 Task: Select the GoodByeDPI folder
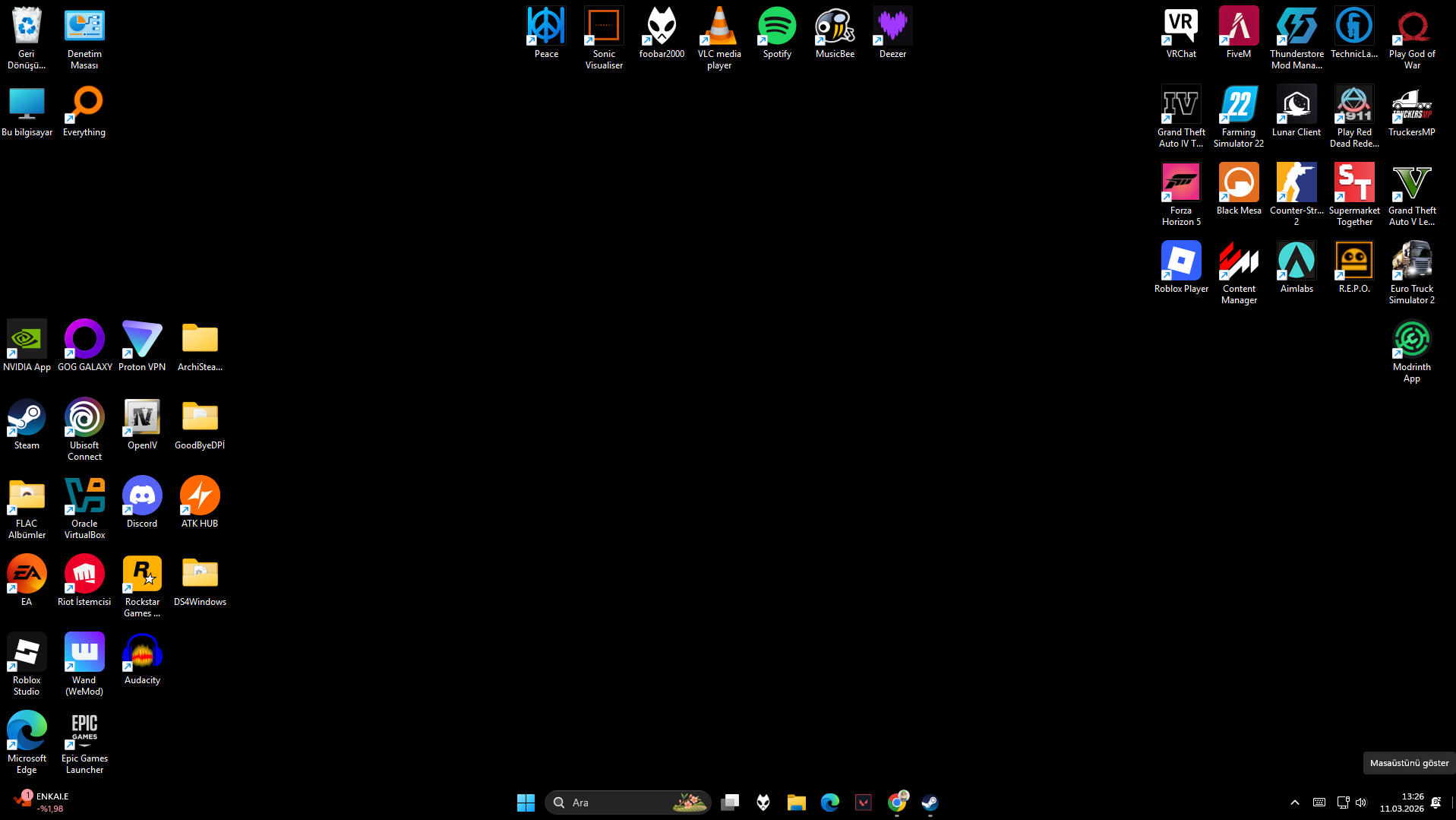click(200, 424)
